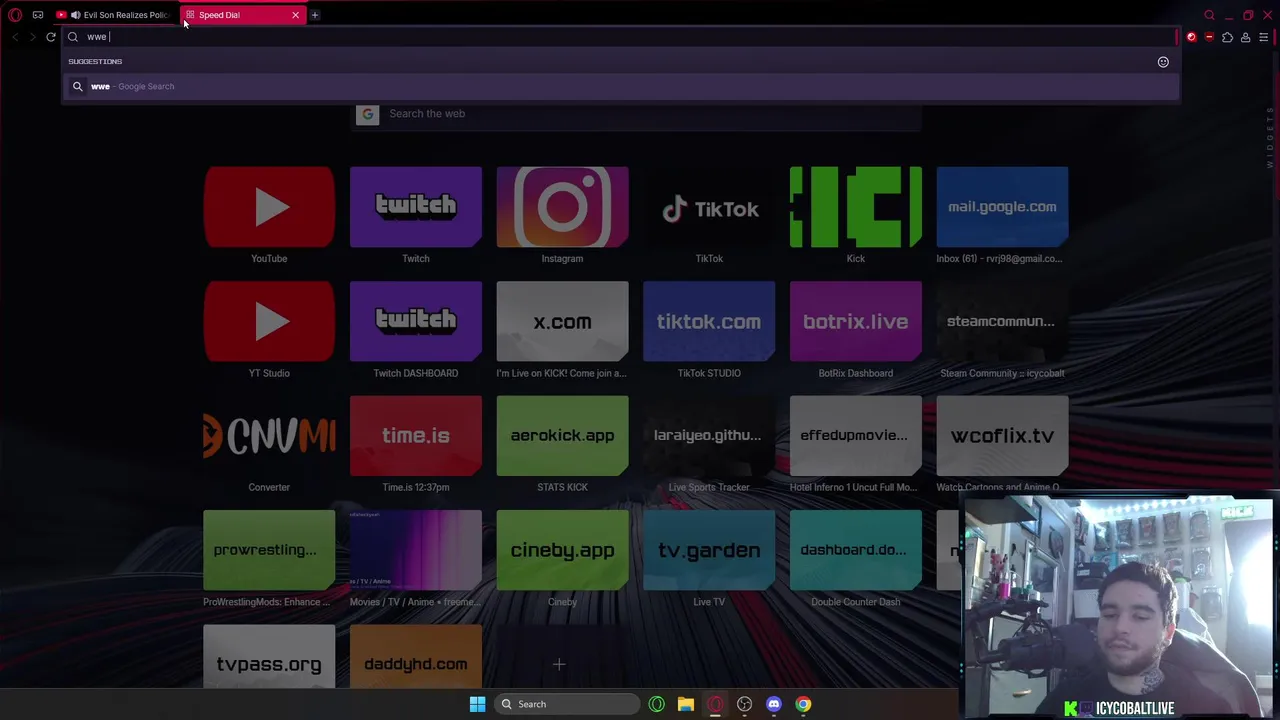Open the extensions cube icon

[1227, 37]
